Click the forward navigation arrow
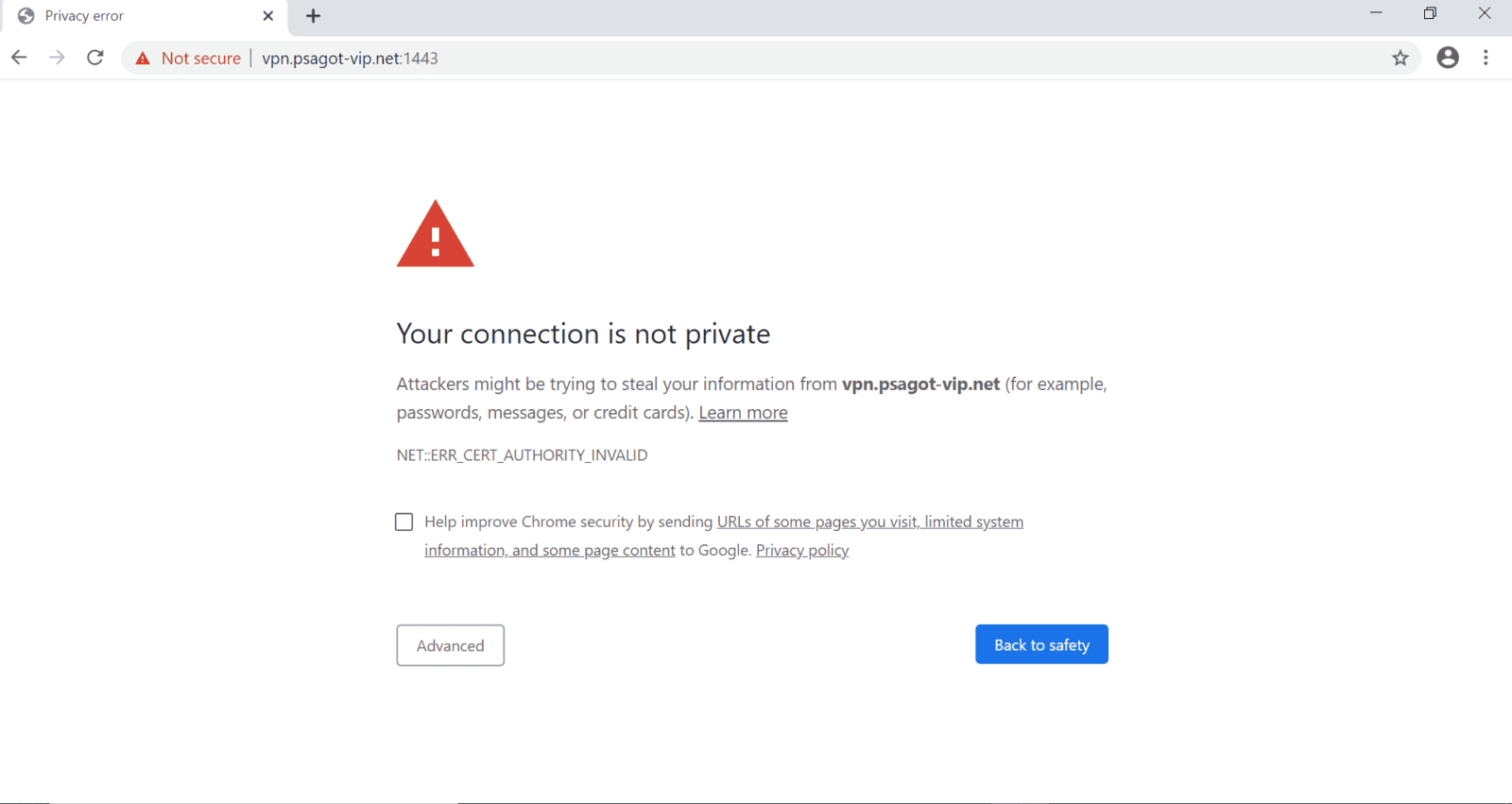1512x804 pixels. pyautogui.click(x=57, y=58)
